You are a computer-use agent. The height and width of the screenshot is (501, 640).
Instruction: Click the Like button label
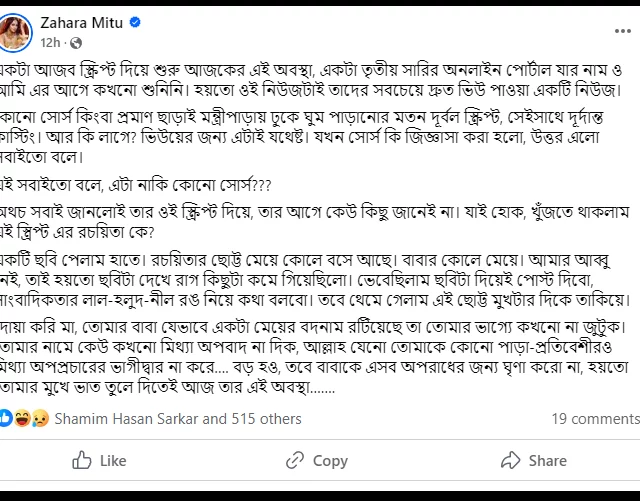(113, 461)
